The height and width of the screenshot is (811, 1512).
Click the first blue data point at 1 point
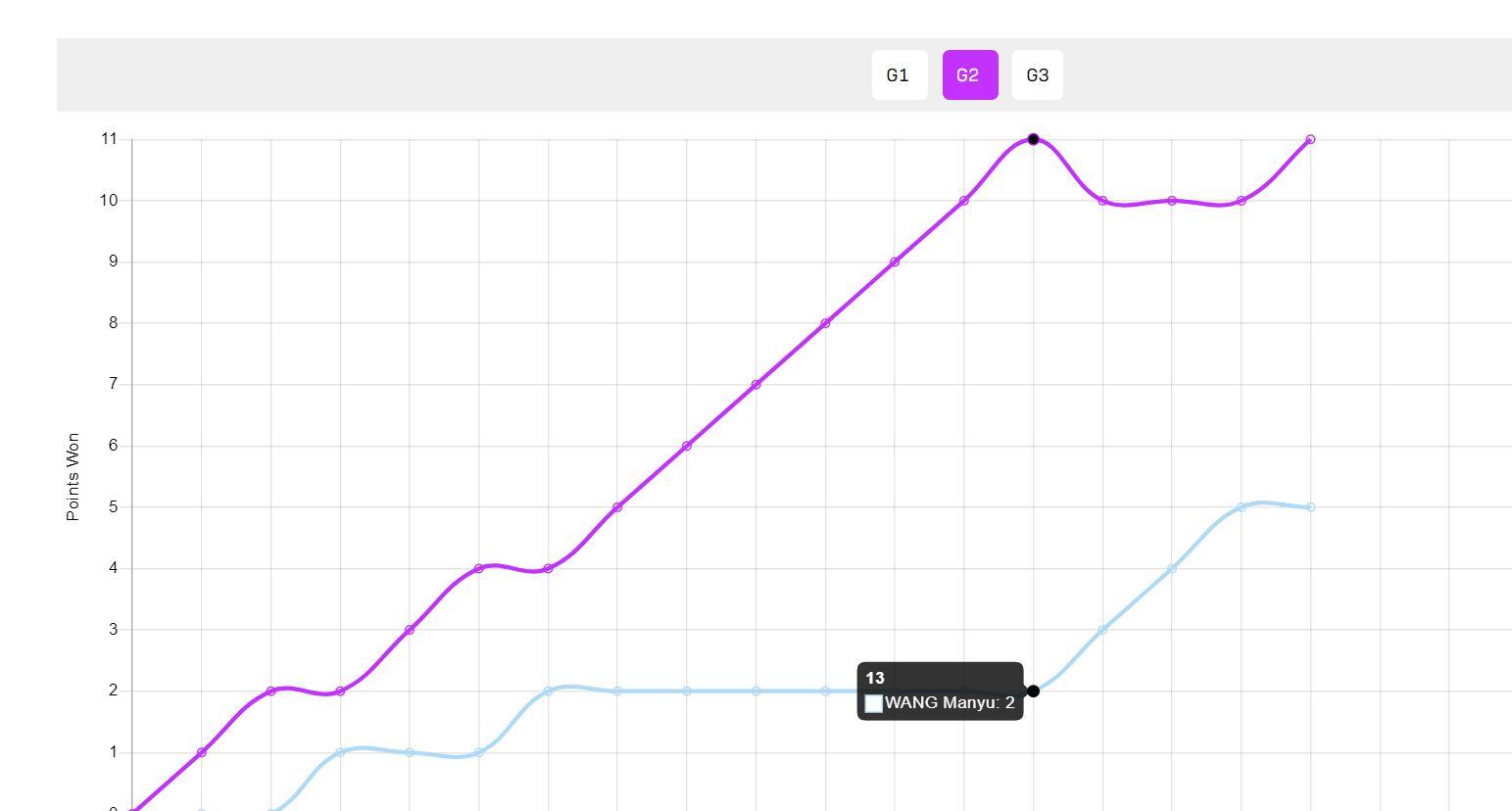click(340, 752)
